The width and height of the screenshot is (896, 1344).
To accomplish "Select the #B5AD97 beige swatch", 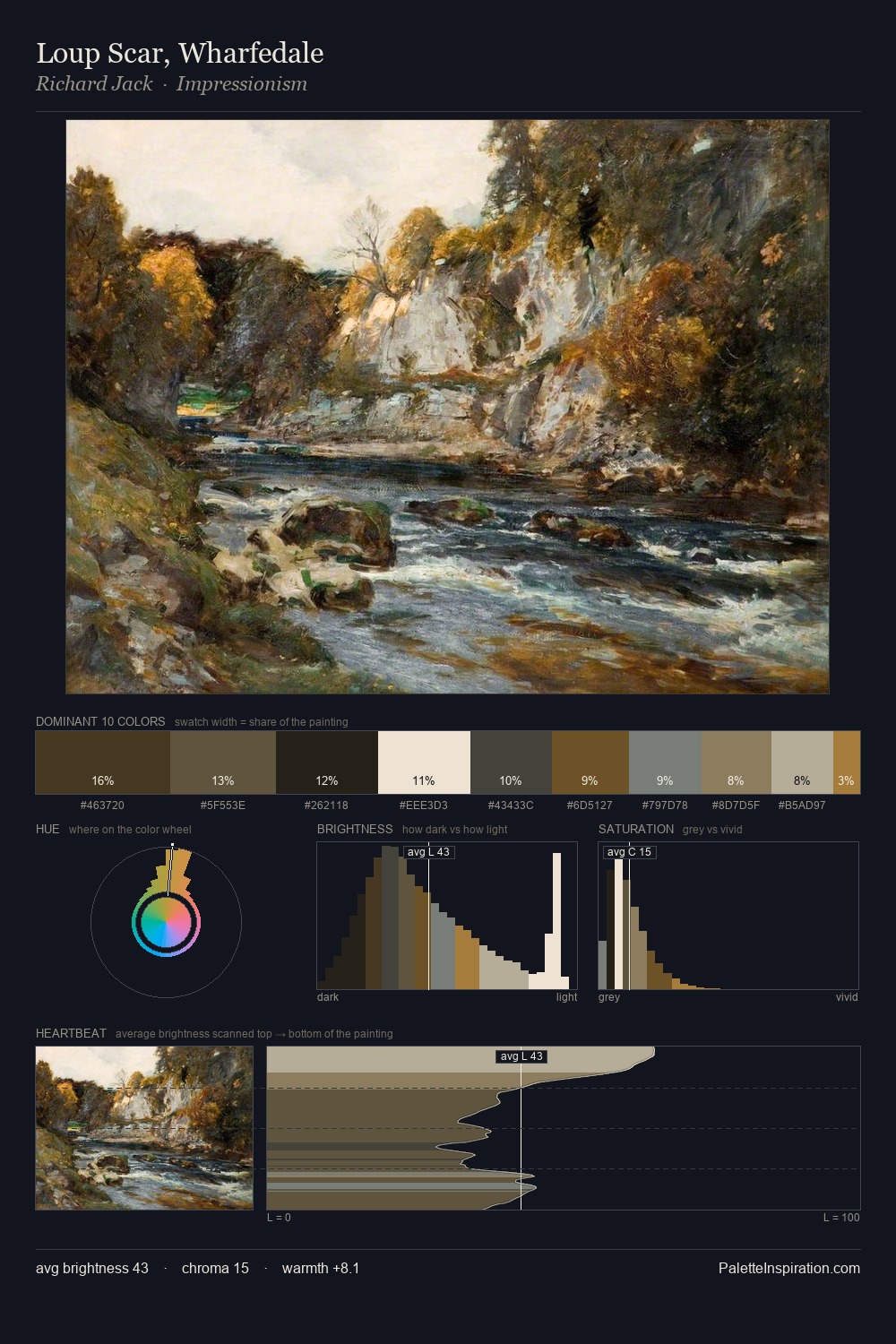I will [802, 762].
